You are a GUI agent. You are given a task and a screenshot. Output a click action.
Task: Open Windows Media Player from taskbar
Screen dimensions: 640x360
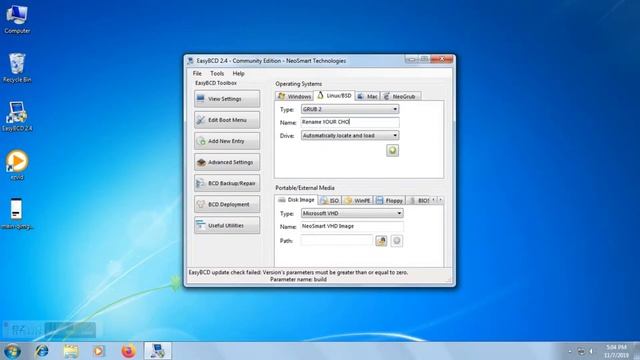click(99, 351)
